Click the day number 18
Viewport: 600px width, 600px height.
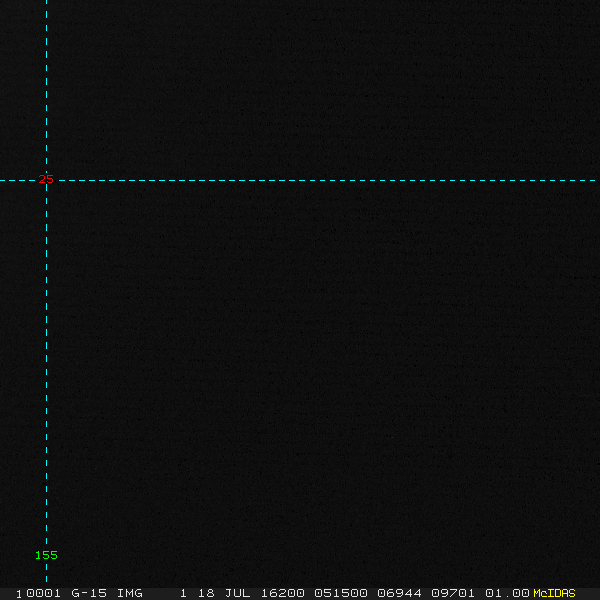[206, 593]
